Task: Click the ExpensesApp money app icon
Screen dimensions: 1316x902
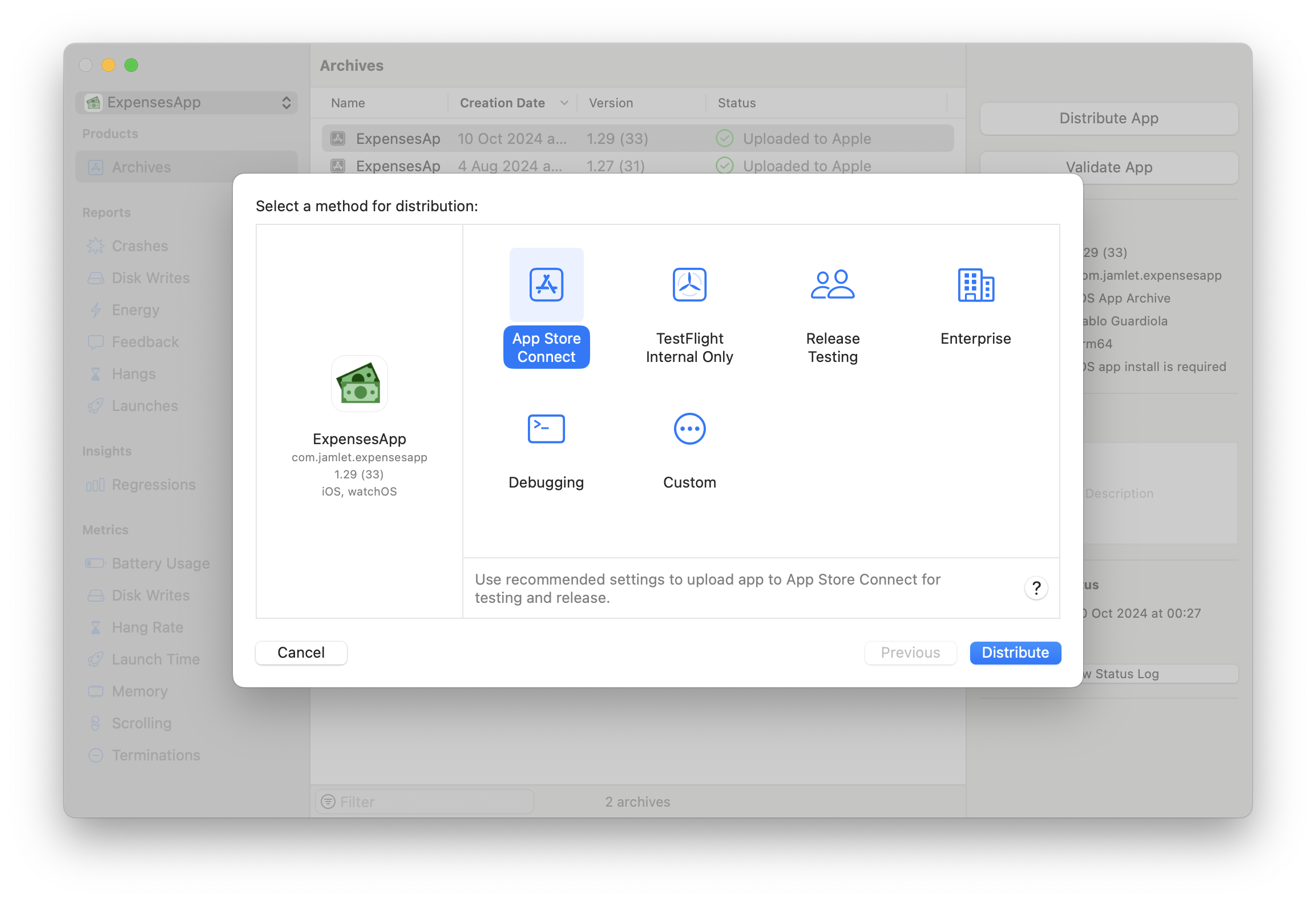Action: click(360, 384)
